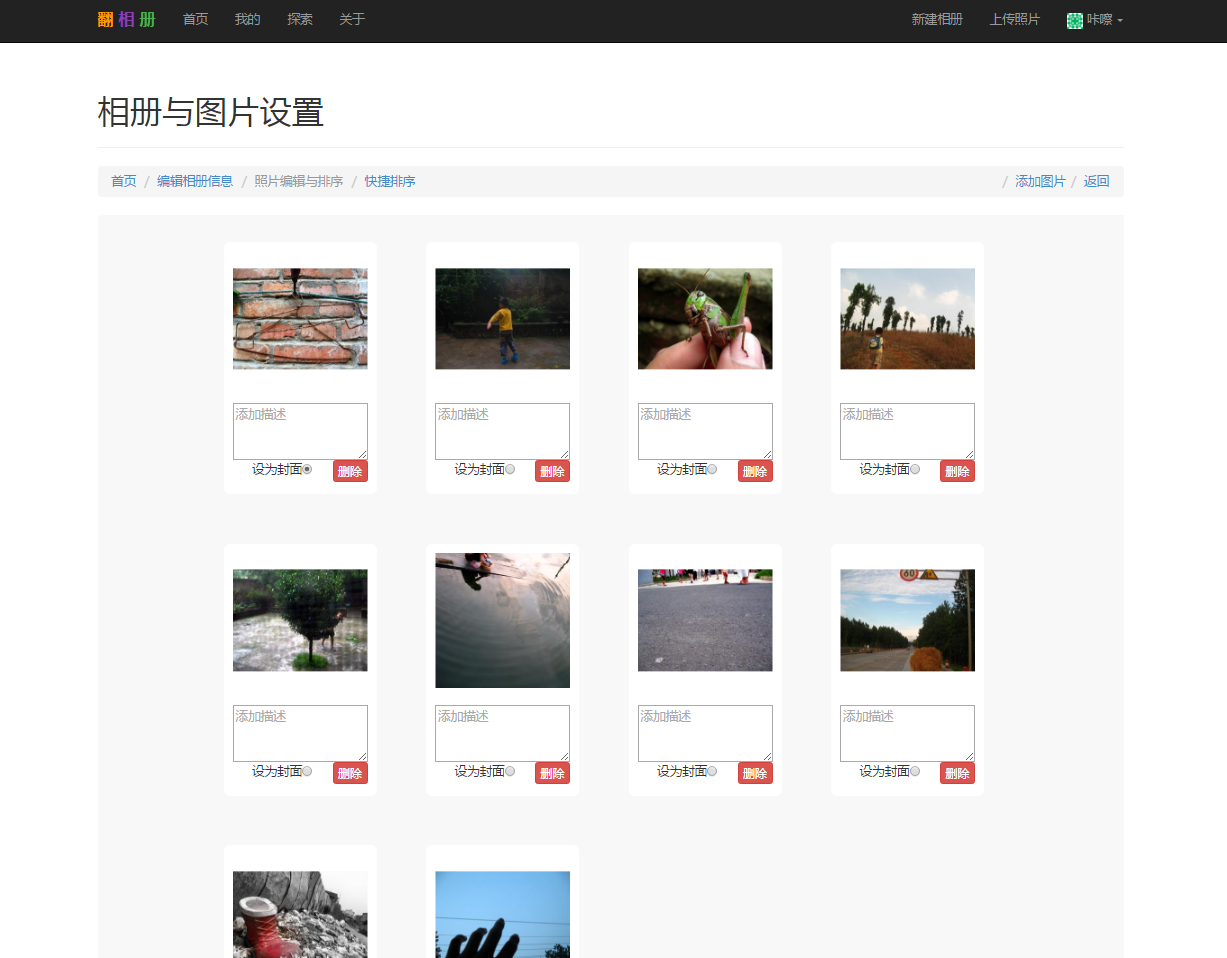Delete the brick wall photo

(x=350, y=471)
